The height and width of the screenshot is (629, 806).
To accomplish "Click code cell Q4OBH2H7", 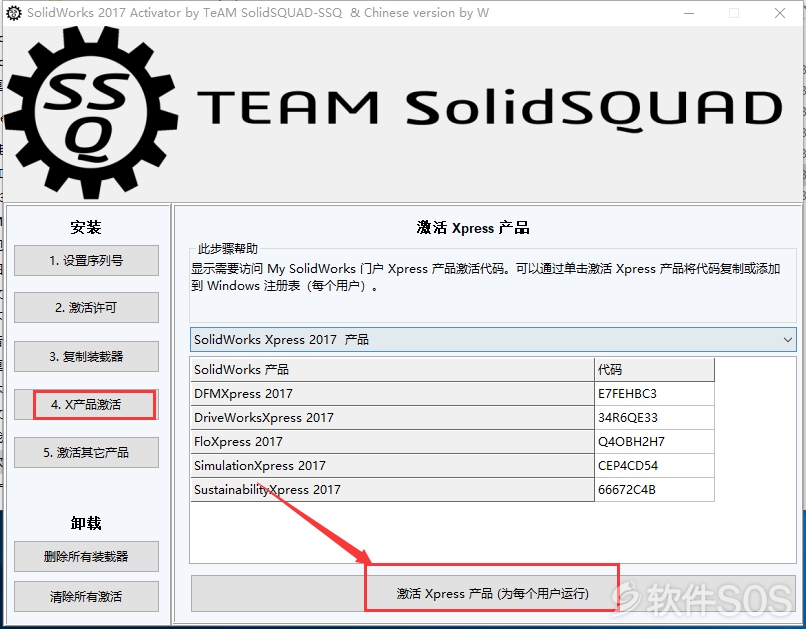I will click(654, 442).
